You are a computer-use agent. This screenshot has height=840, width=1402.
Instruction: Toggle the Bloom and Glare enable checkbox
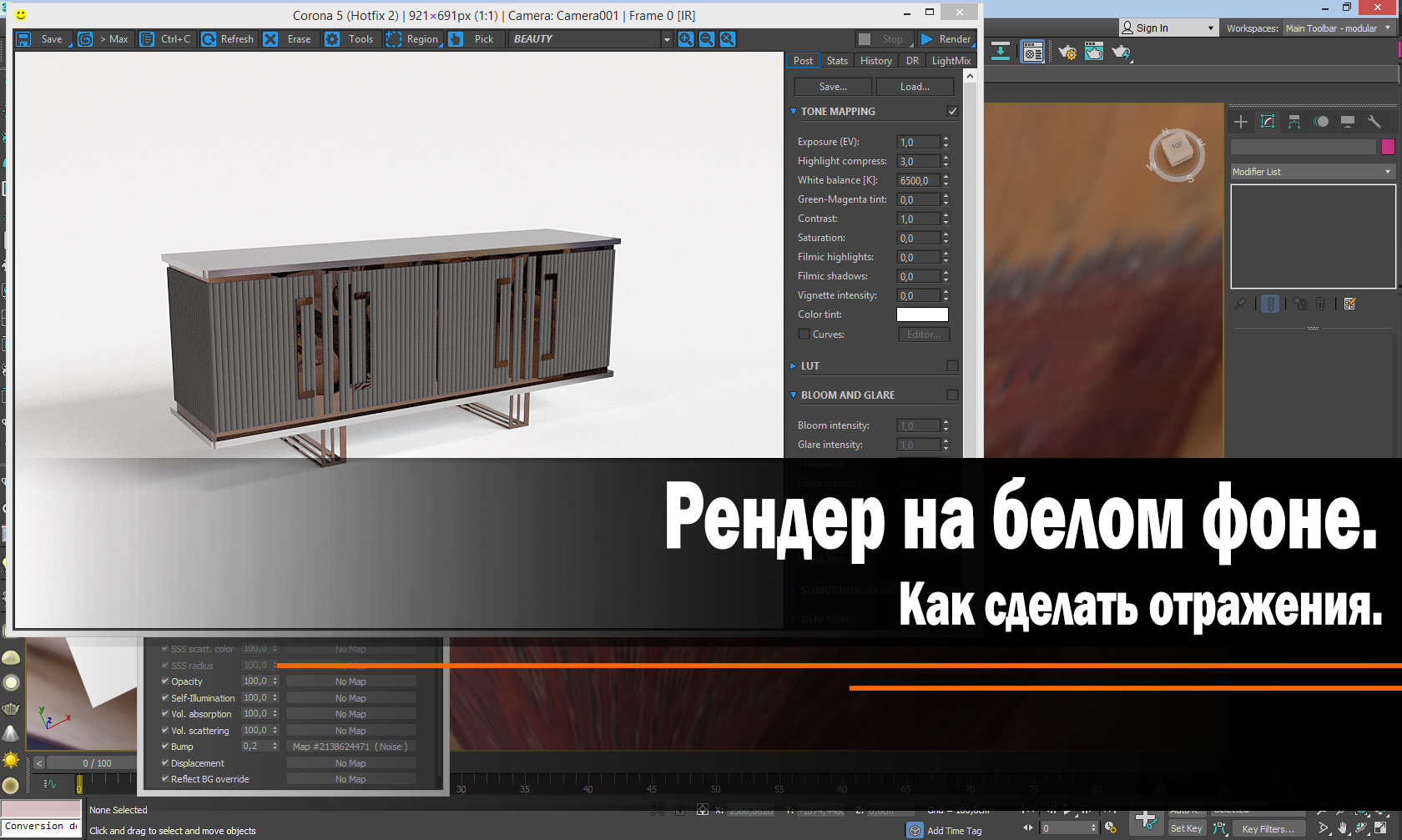coord(952,395)
